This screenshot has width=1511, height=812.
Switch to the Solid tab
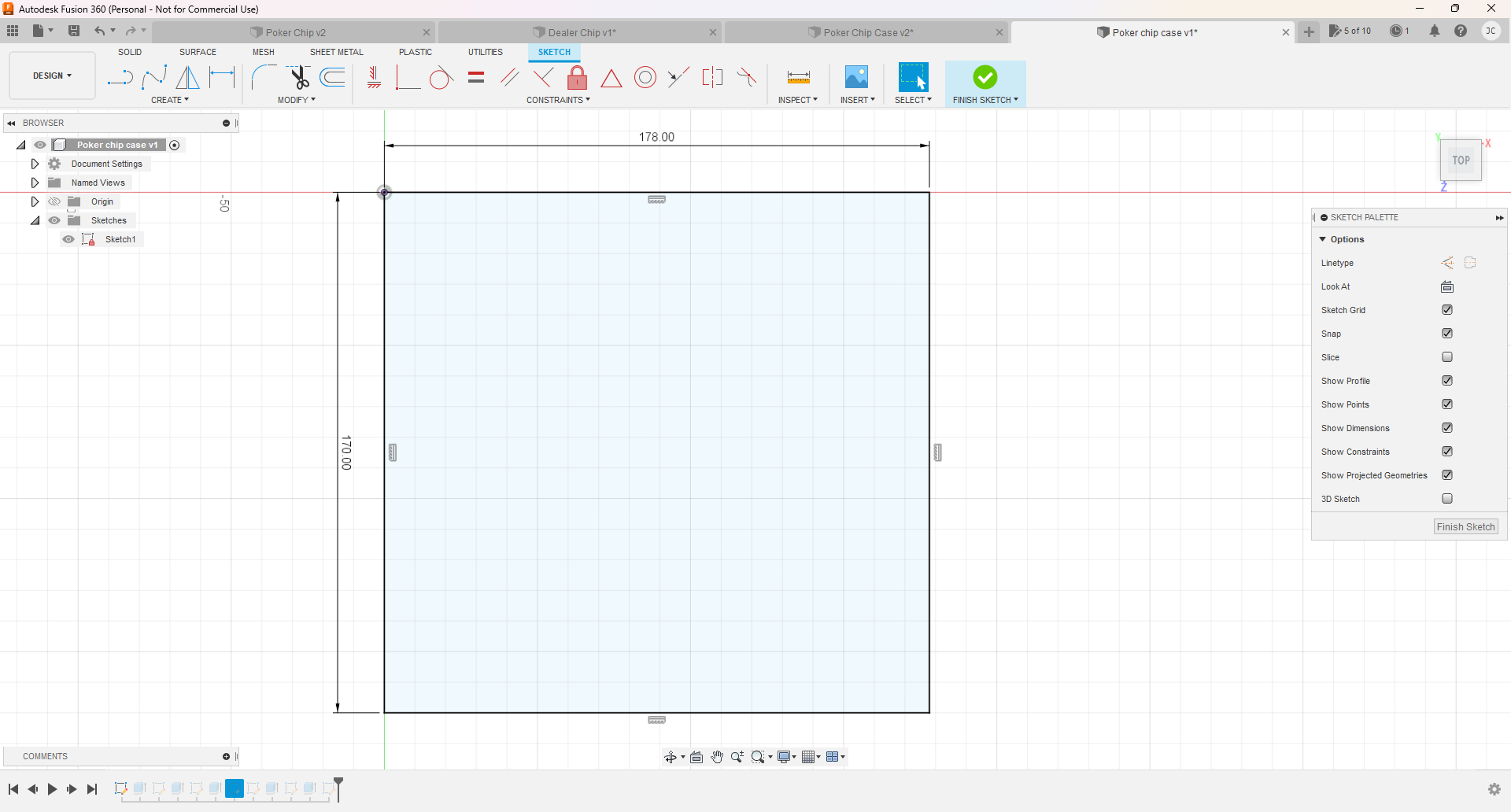[130, 52]
